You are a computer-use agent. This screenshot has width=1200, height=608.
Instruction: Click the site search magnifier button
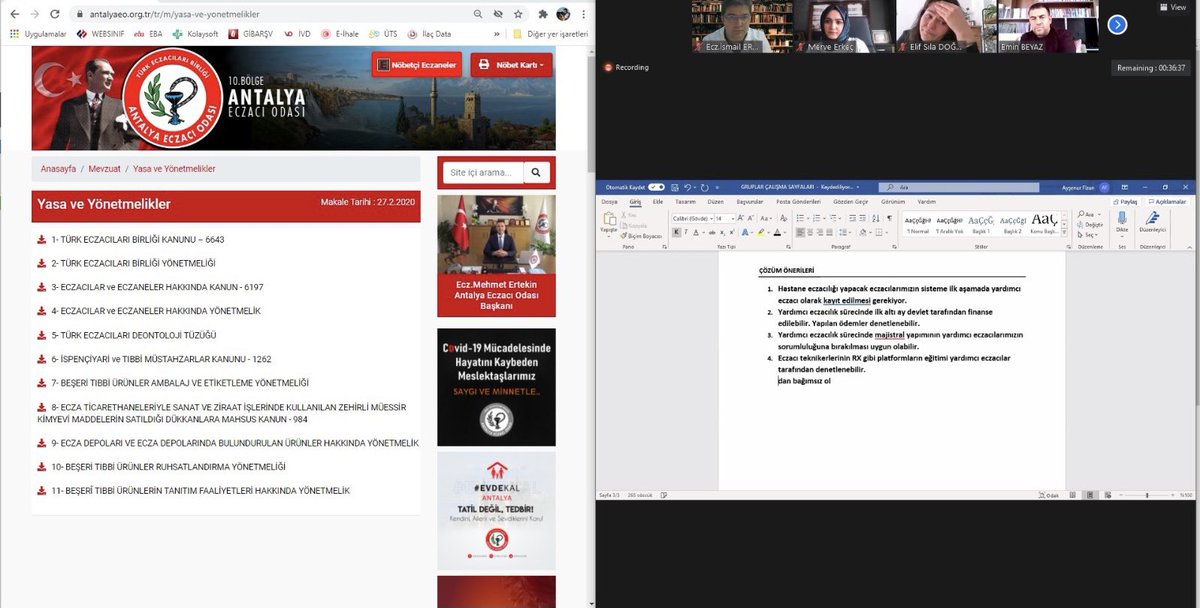[537, 173]
